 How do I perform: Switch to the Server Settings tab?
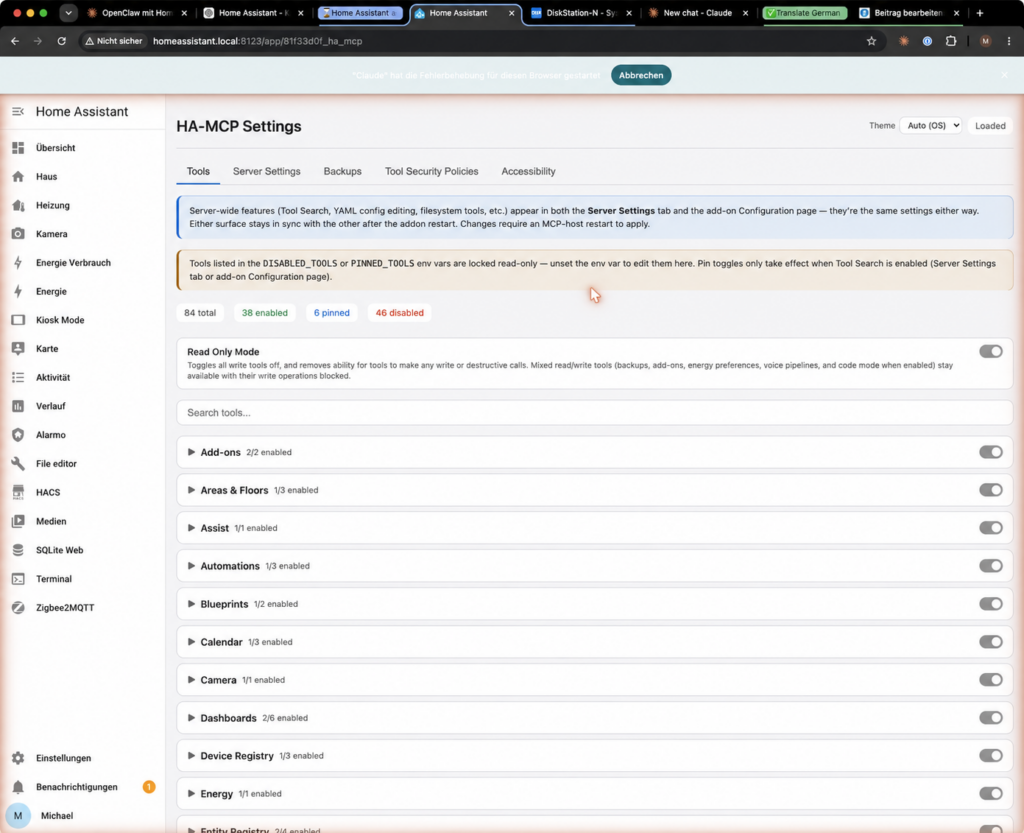tap(266, 172)
